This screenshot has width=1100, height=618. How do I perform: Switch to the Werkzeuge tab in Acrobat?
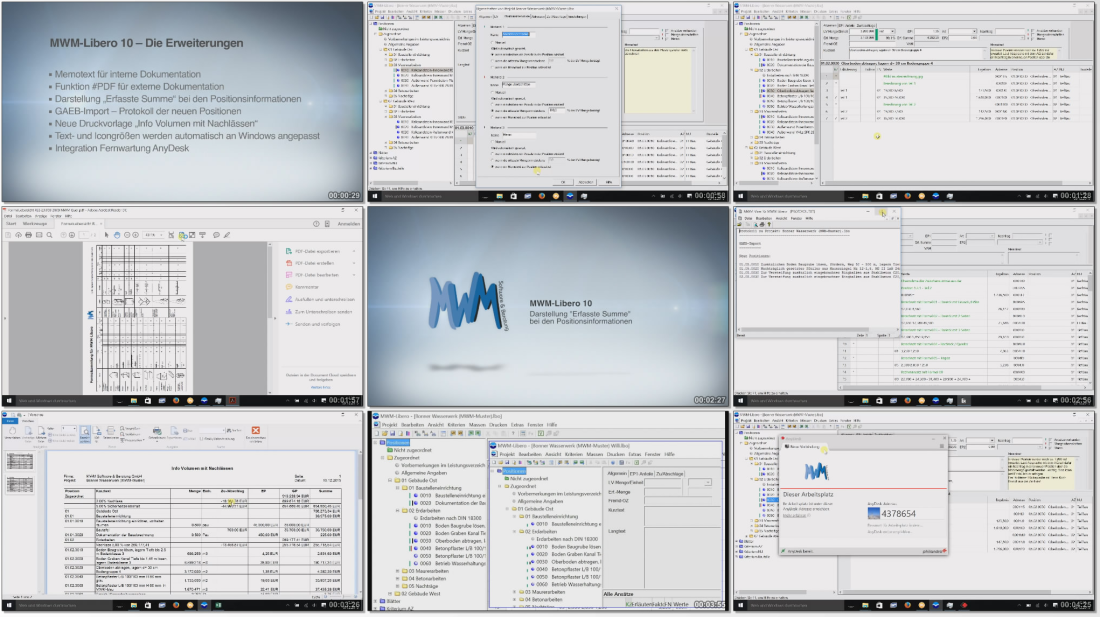point(35,224)
